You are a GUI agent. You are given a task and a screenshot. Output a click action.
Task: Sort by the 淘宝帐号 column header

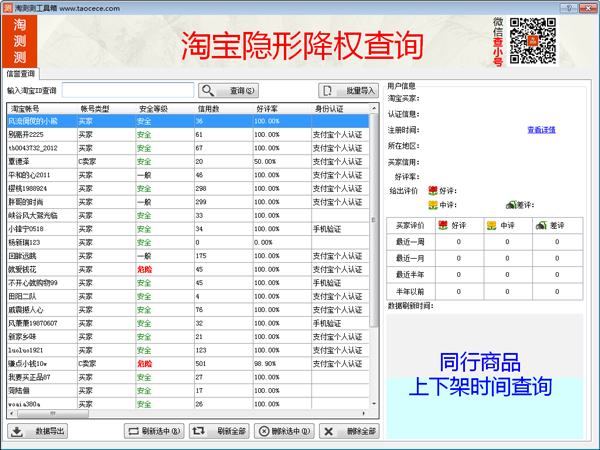click(42, 109)
